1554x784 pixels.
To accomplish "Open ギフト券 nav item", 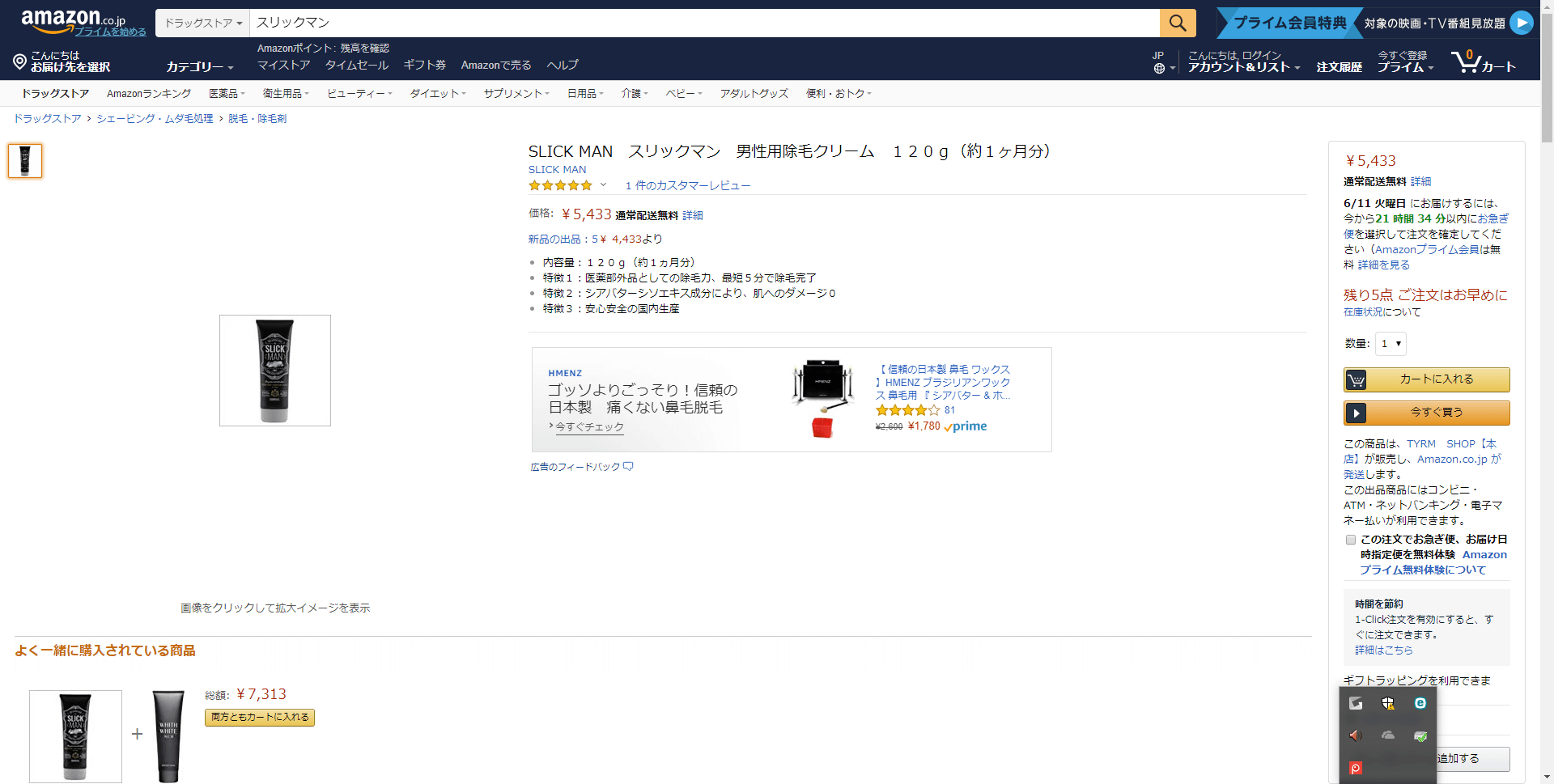I will point(424,65).
